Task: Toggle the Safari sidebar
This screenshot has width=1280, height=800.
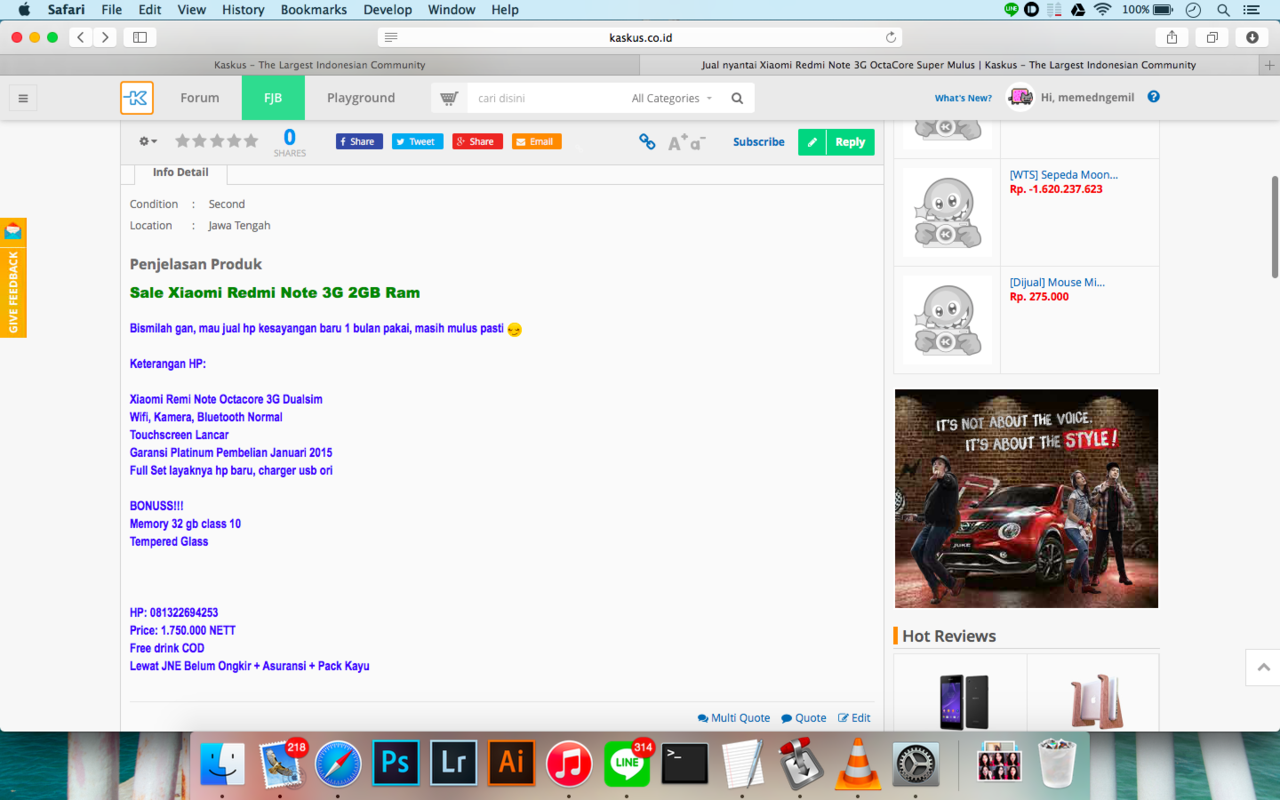Action: (x=140, y=37)
